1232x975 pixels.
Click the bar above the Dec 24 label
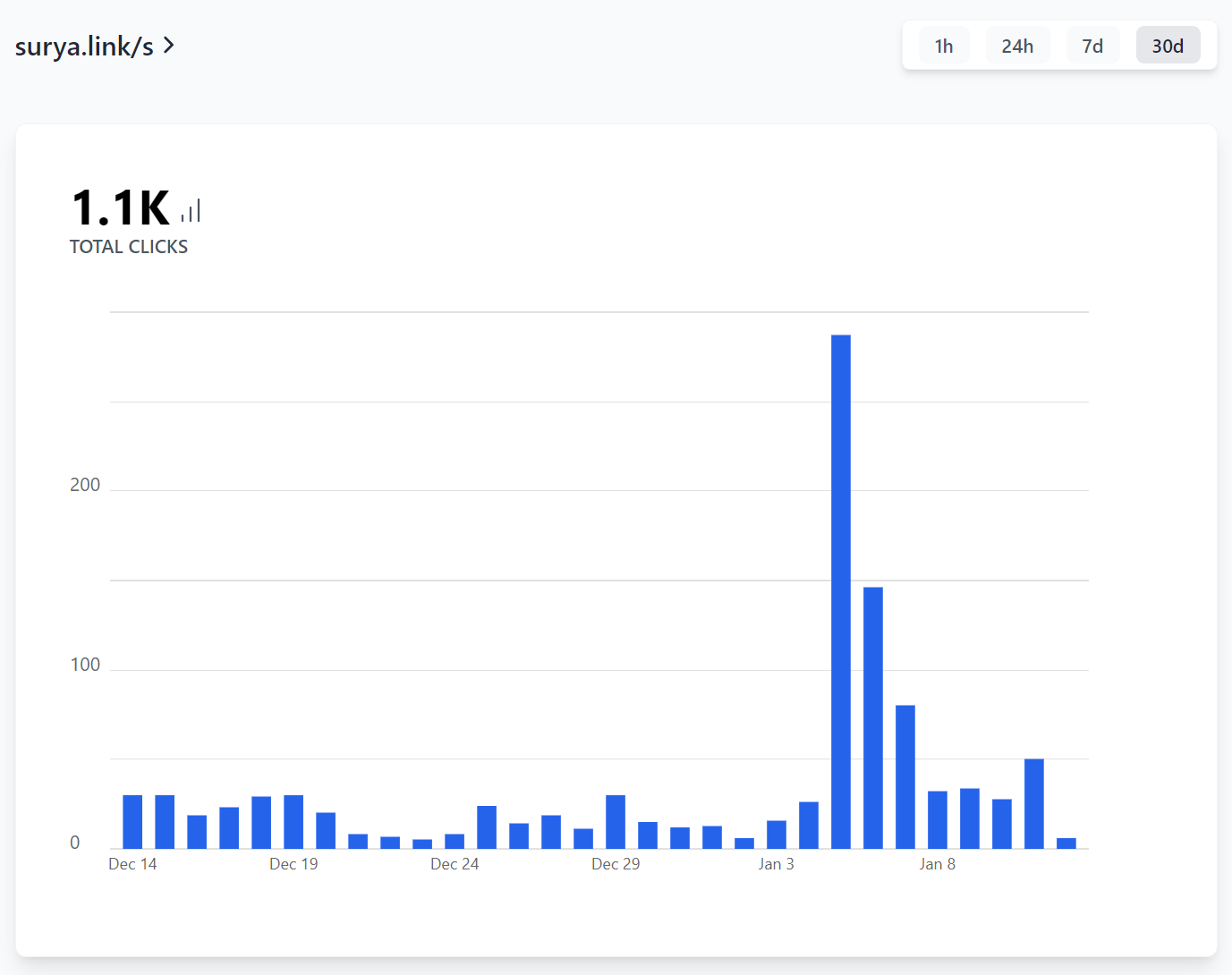(455, 841)
